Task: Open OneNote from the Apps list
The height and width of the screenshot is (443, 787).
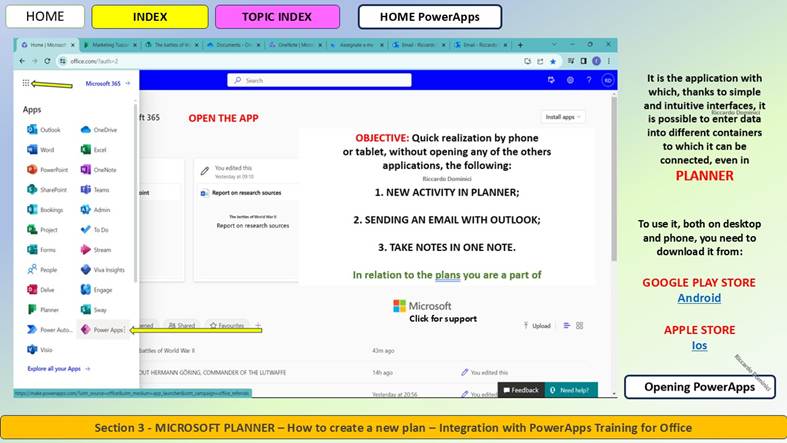Action: point(98,170)
